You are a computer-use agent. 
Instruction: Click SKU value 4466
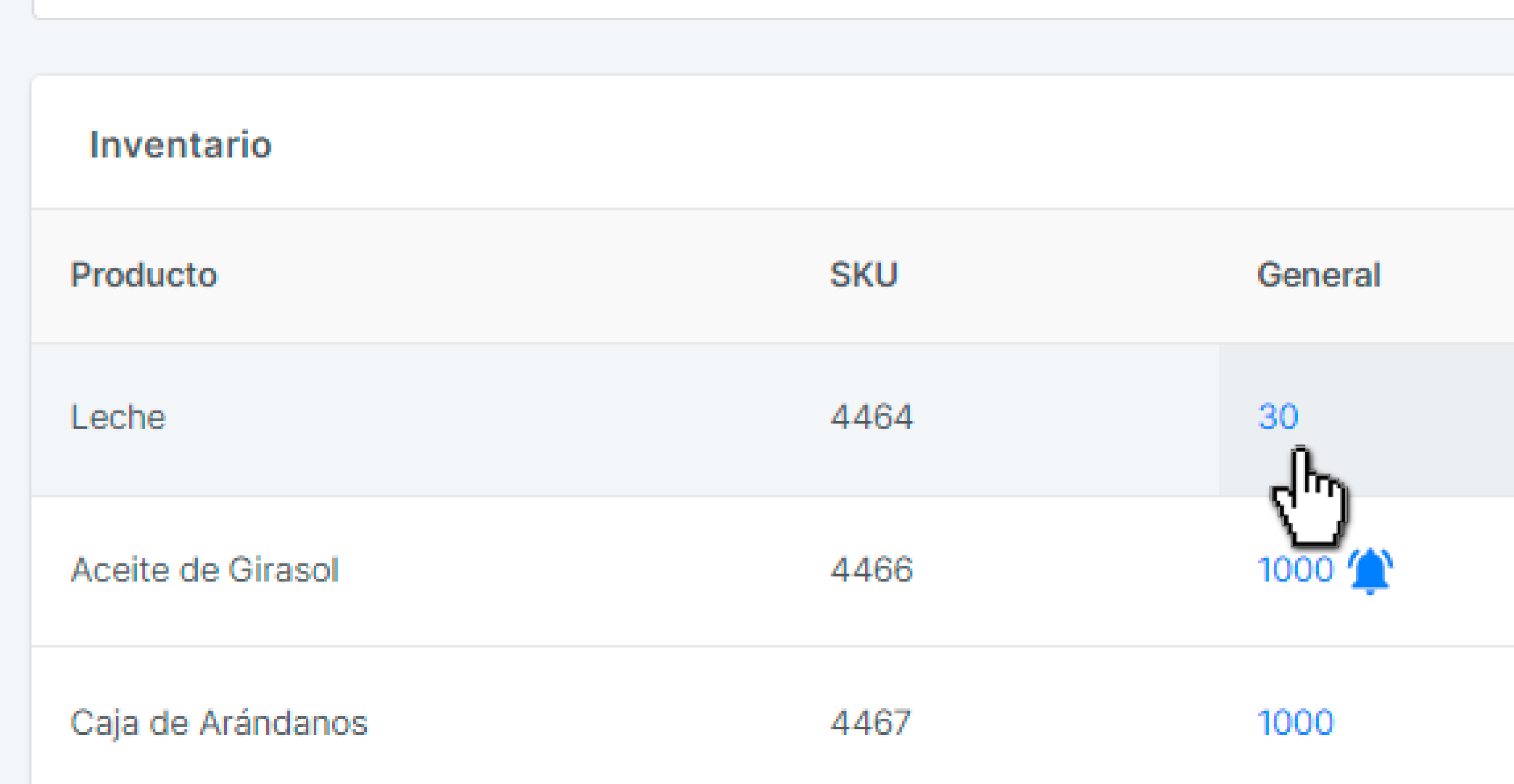coord(871,570)
